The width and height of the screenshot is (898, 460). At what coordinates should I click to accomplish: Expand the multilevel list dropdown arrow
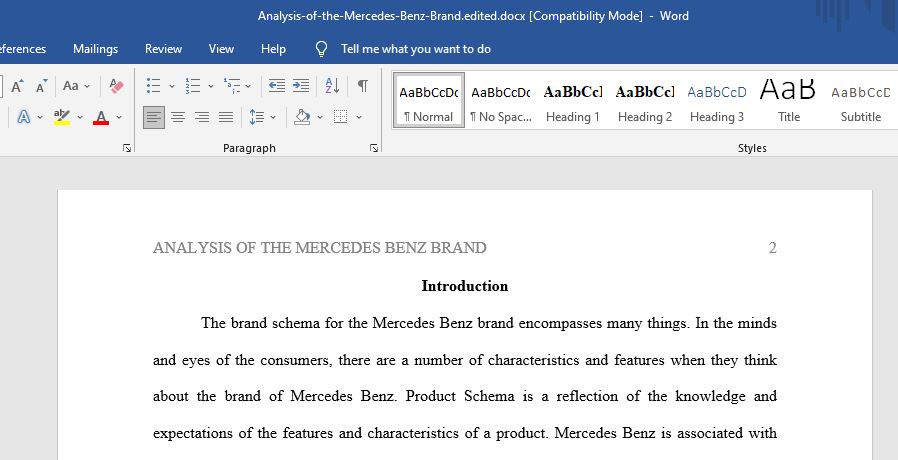[x=248, y=86]
